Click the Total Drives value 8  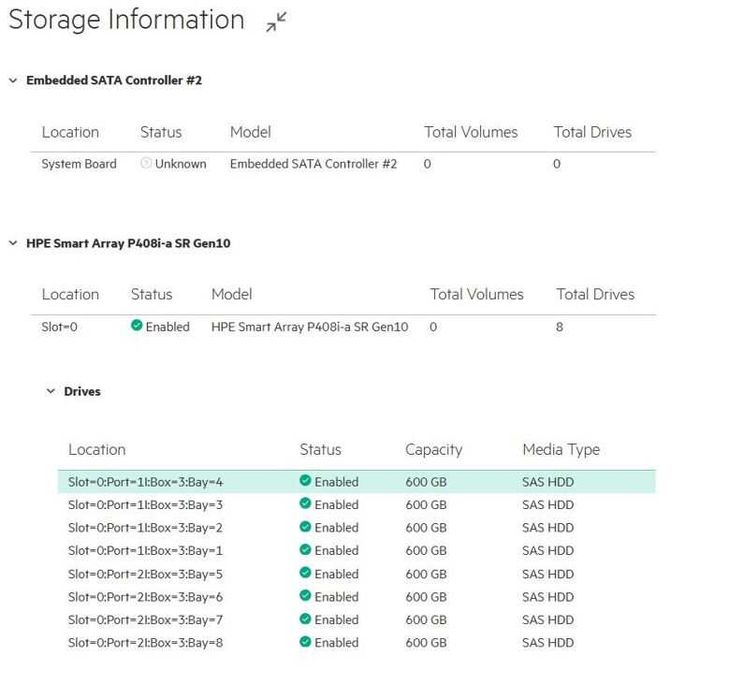[560, 327]
